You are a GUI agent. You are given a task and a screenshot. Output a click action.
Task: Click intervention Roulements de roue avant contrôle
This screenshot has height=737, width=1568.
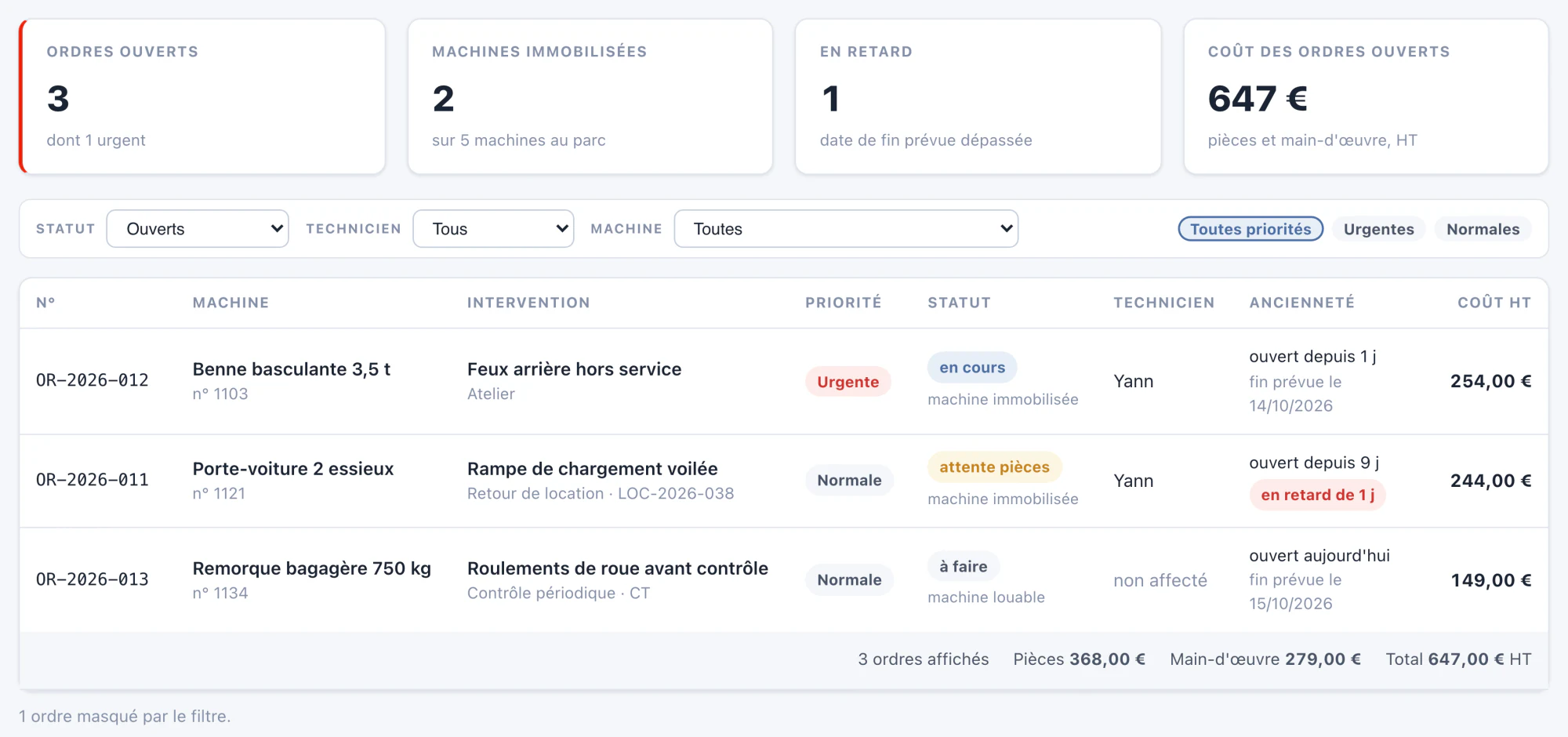pos(618,568)
